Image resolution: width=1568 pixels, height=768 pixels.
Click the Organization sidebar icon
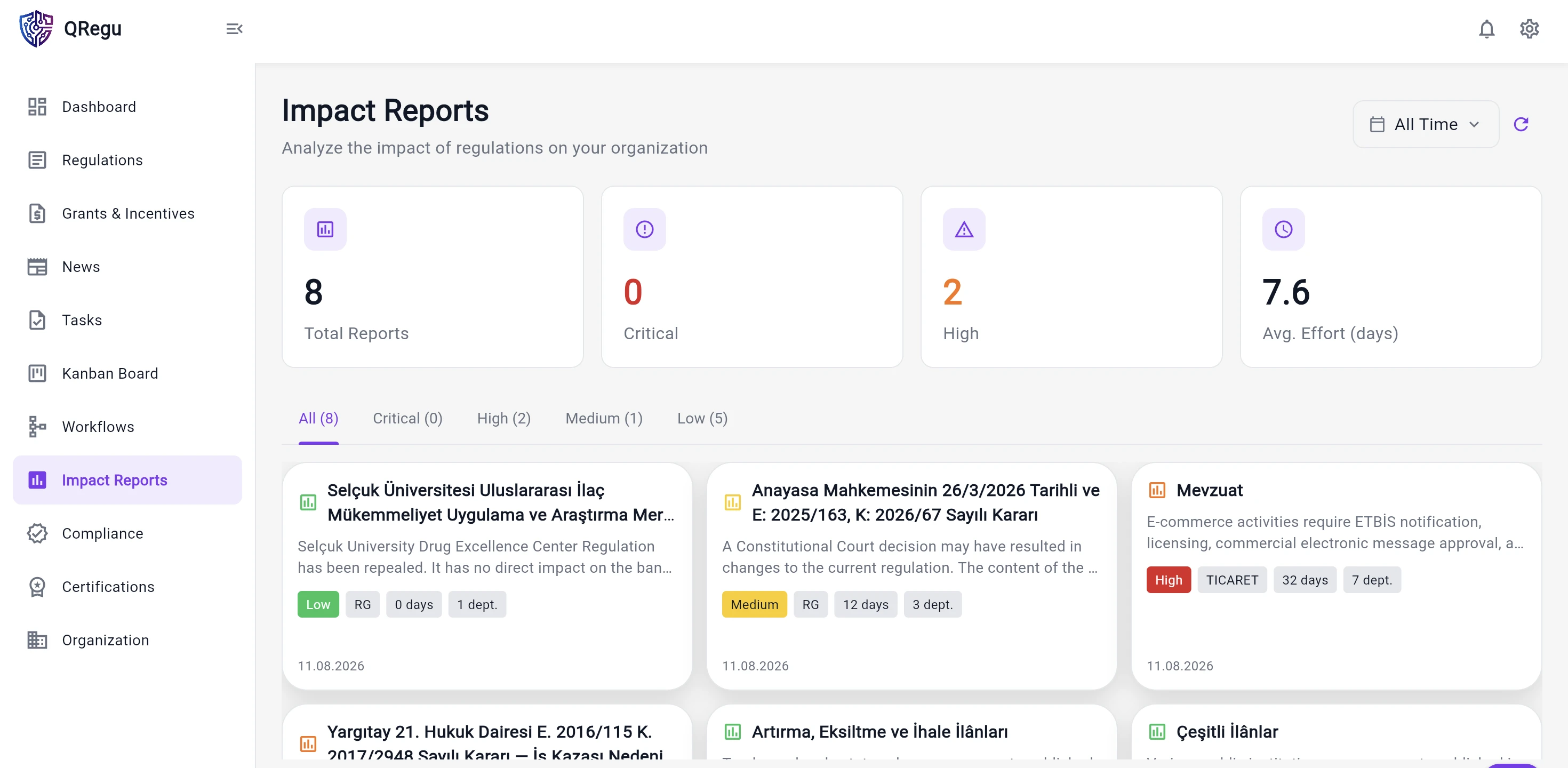(x=37, y=640)
